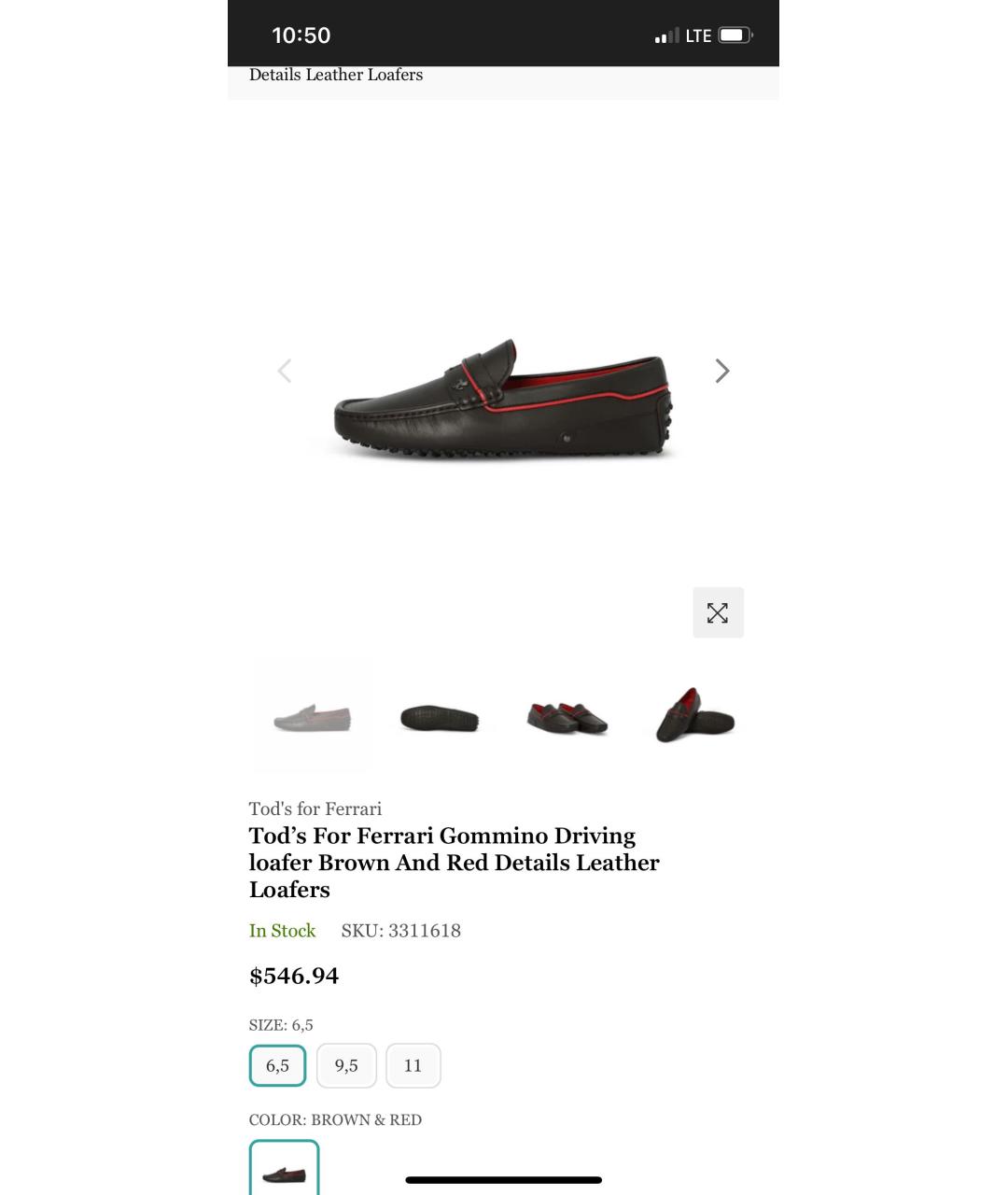Open fullscreen image expand icon
This screenshot has height=1195, width=1008.
[718, 612]
